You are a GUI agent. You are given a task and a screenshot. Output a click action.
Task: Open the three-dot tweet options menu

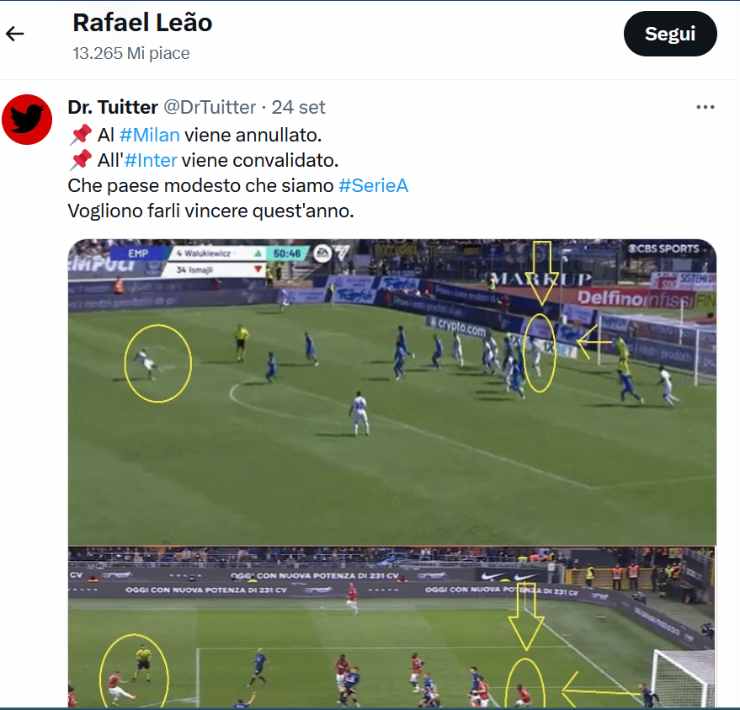point(705,107)
